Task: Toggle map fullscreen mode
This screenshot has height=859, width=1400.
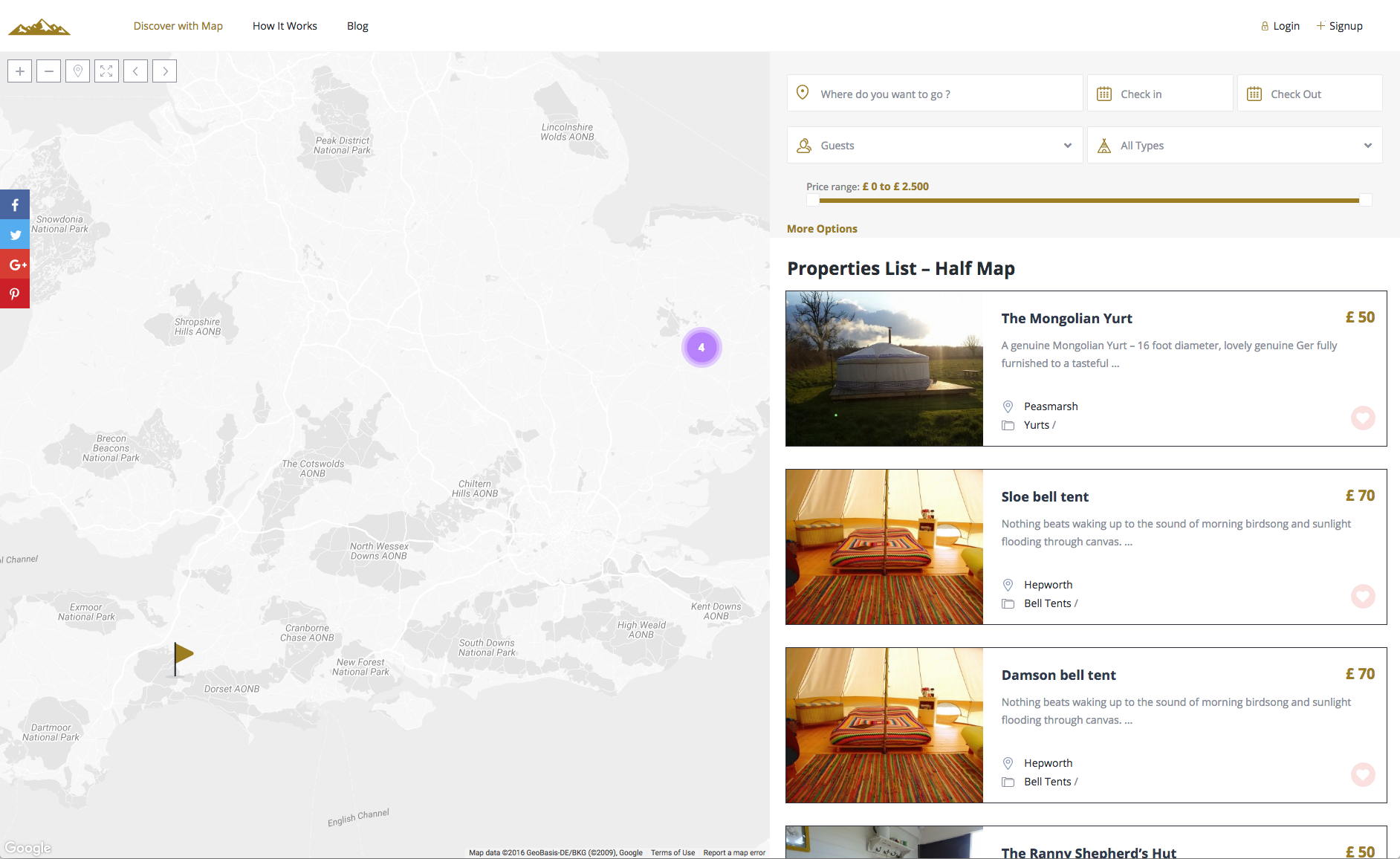Action: click(x=107, y=71)
